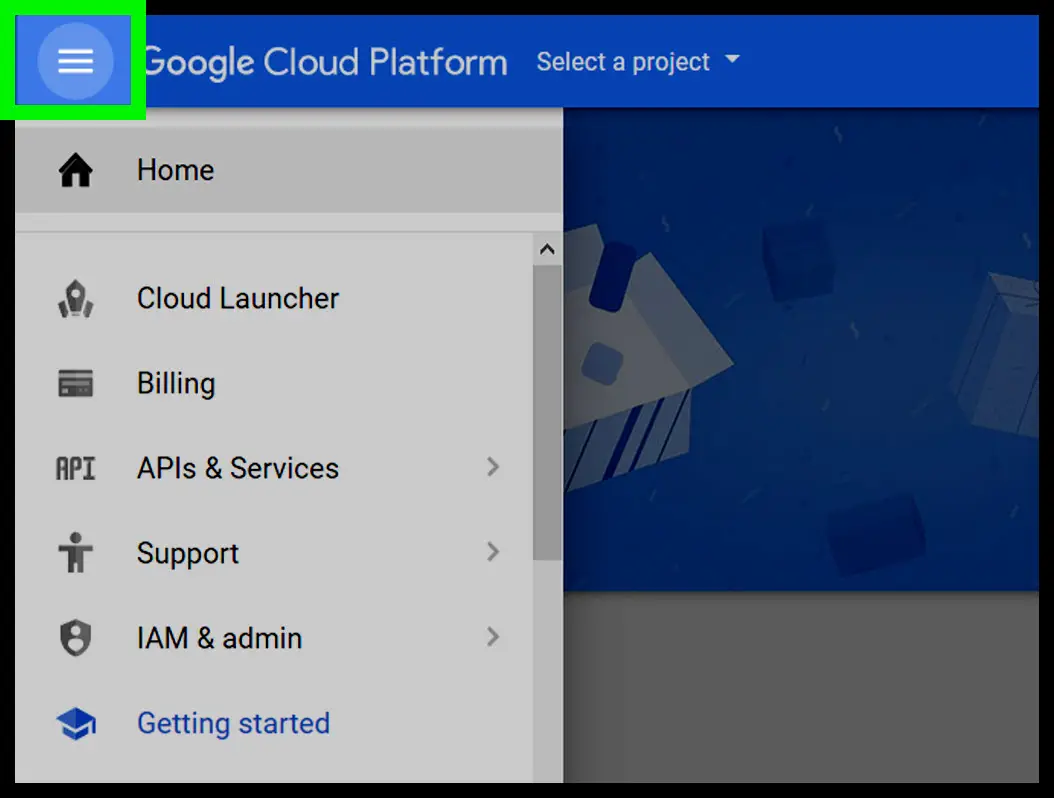The image size is (1054, 798).
Task: Toggle the hamburger navigation menu
Action: (x=75, y=61)
